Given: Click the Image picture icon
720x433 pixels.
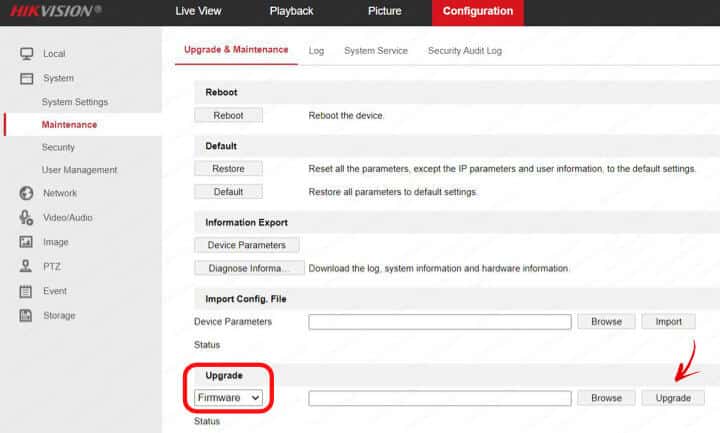Looking at the screenshot, I should (27, 242).
